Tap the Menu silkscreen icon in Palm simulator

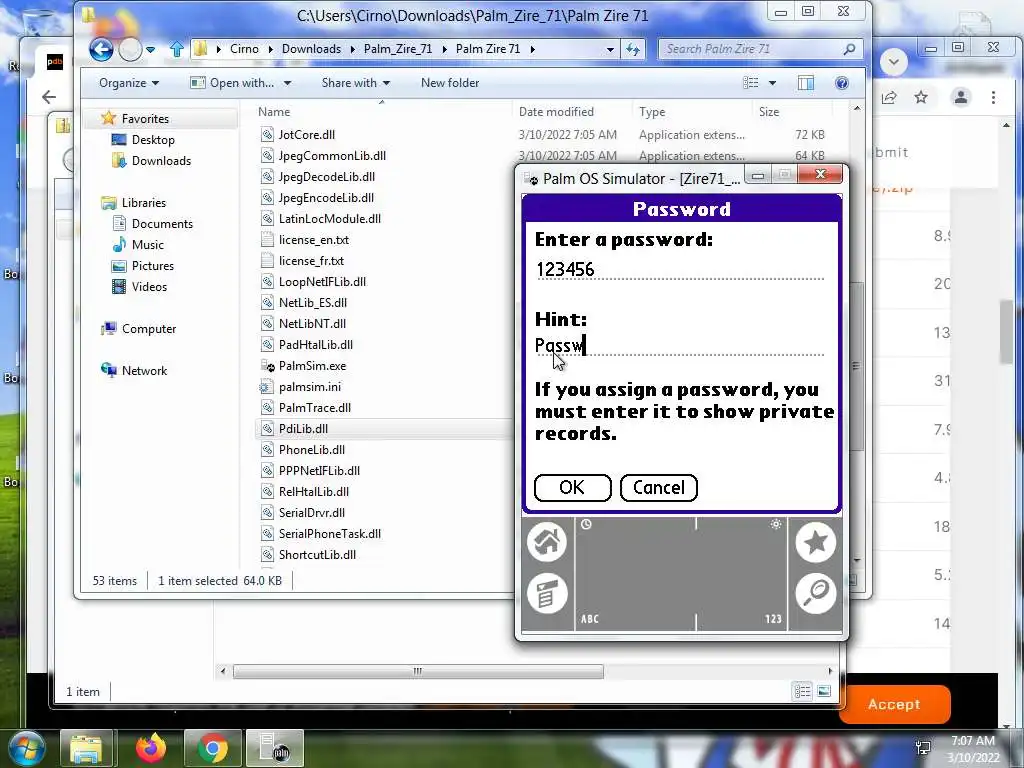pyautogui.click(x=547, y=593)
